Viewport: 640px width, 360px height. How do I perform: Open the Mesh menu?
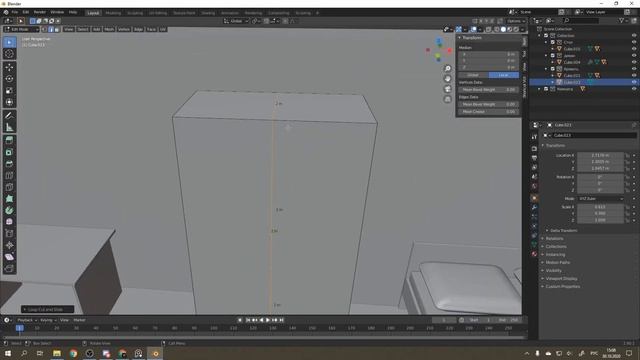click(109, 29)
